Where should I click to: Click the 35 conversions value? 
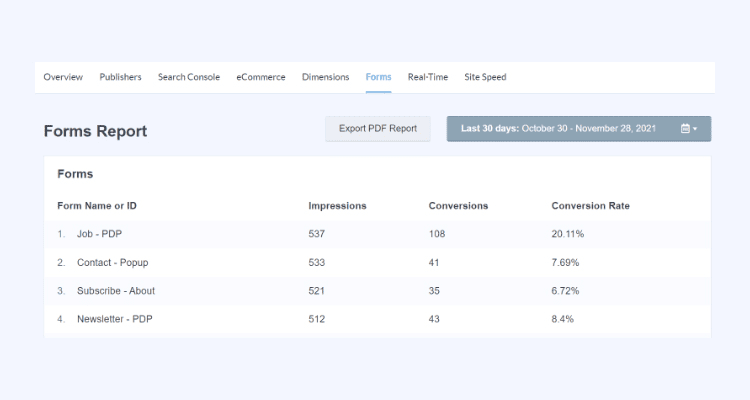(434, 291)
